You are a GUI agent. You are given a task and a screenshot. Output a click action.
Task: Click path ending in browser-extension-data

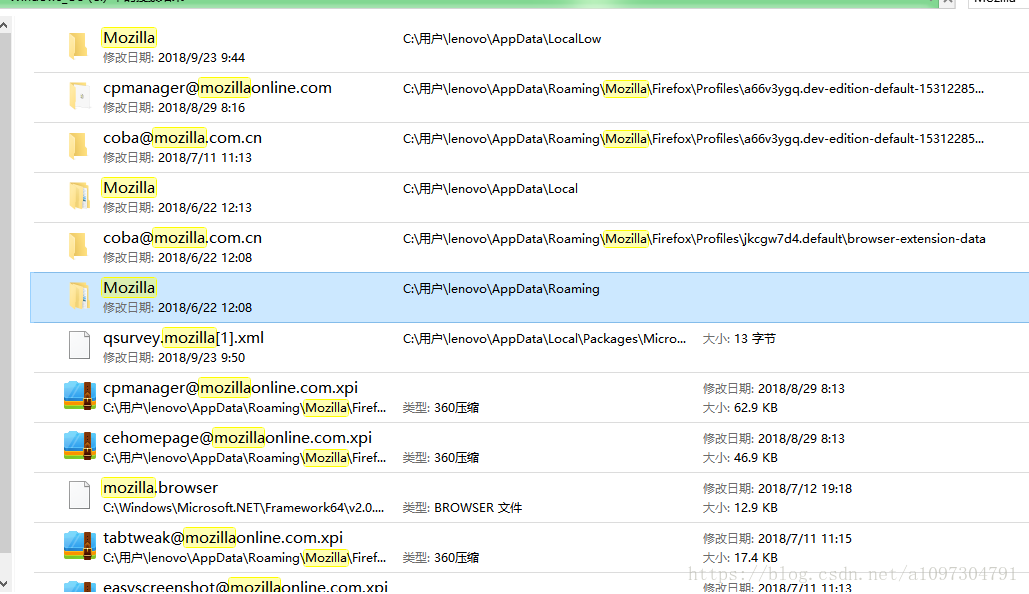694,239
